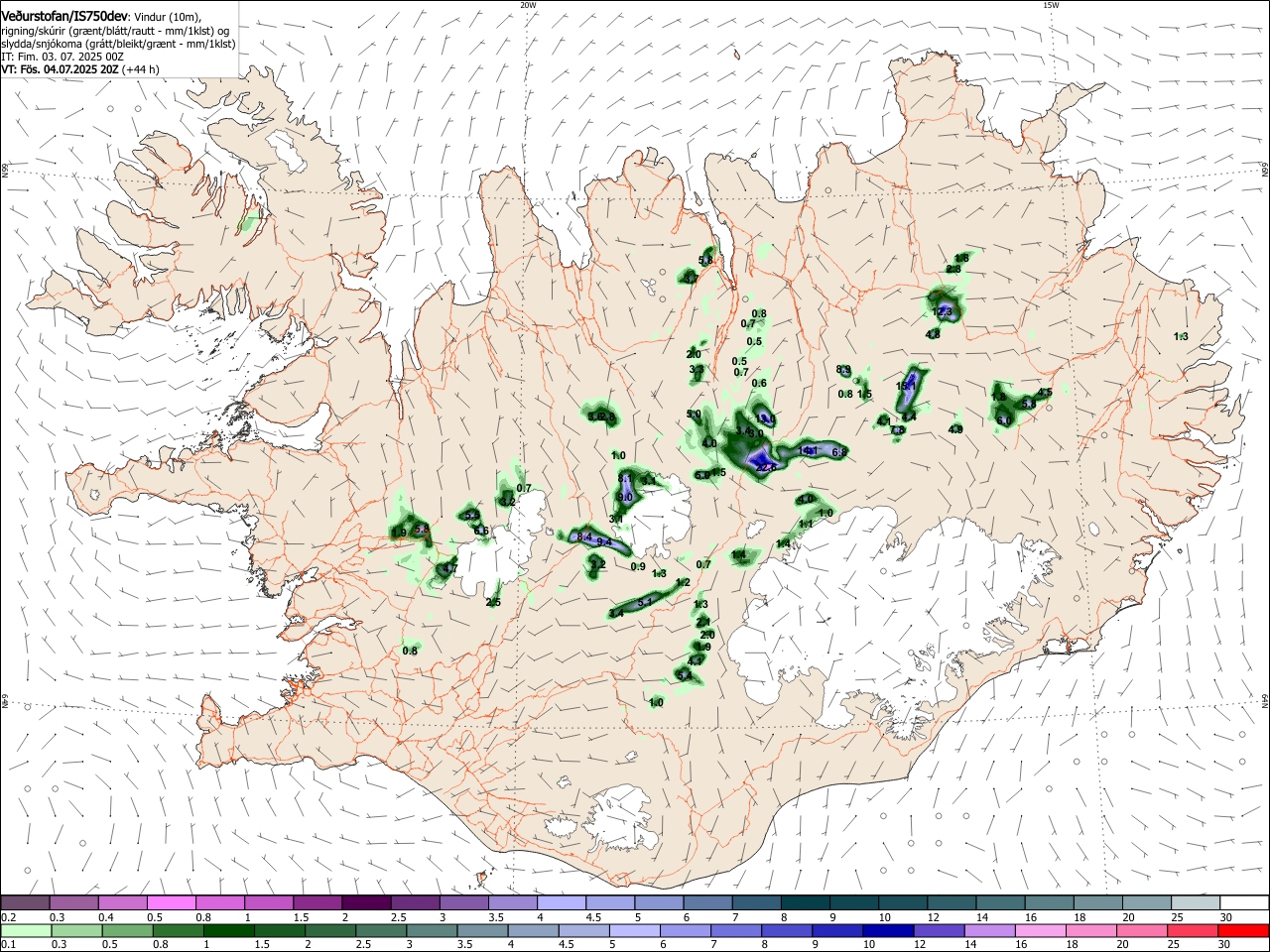Click the Veðurstofan/IS750dev title text
The width and height of the screenshot is (1270, 952).
(x=64, y=15)
